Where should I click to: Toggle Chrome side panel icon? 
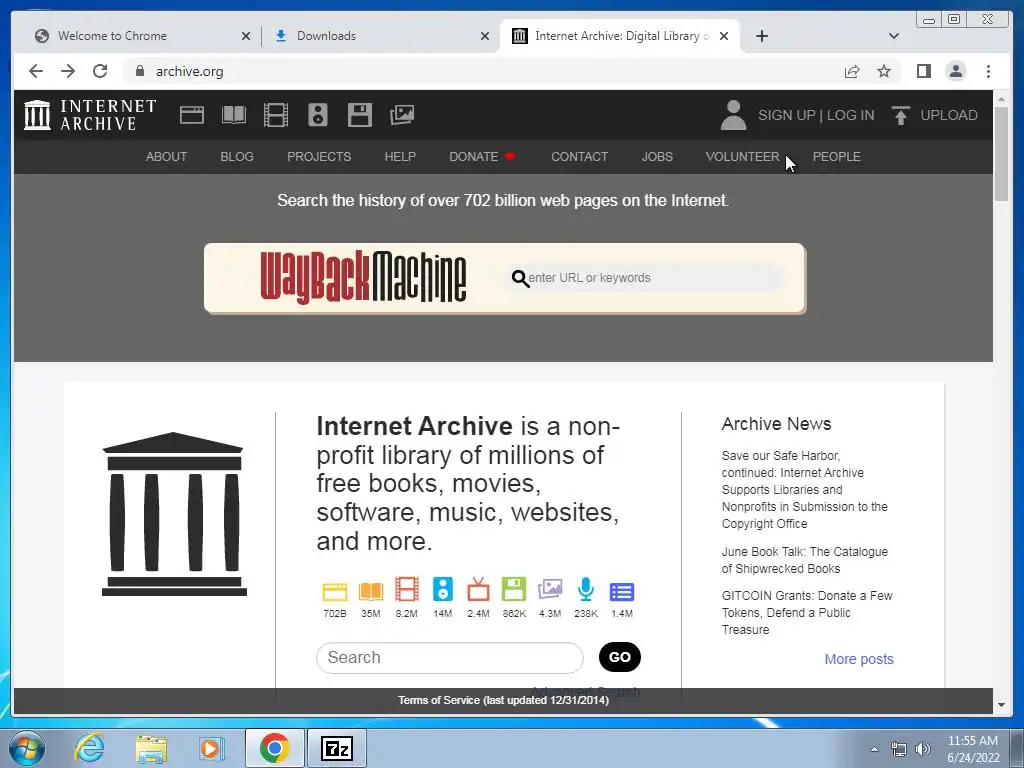923,71
